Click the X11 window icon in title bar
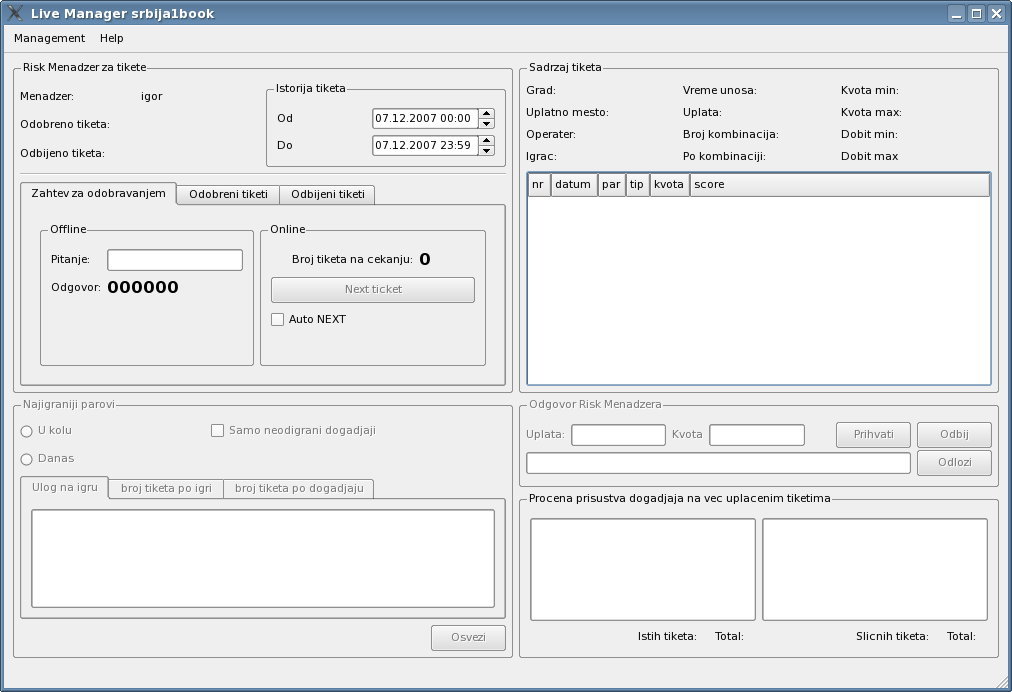 coord(16,13)
